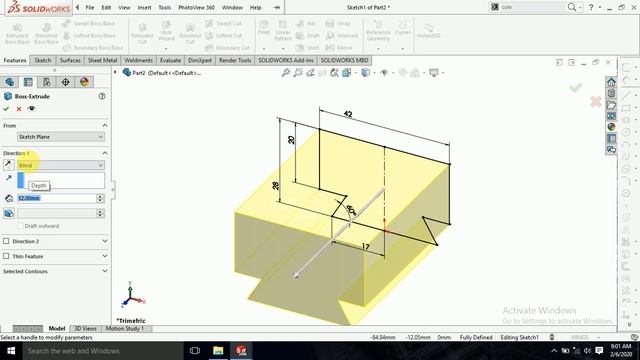
Task: Open Hide/Show Items eye icon
Action: tap(384, 73)
